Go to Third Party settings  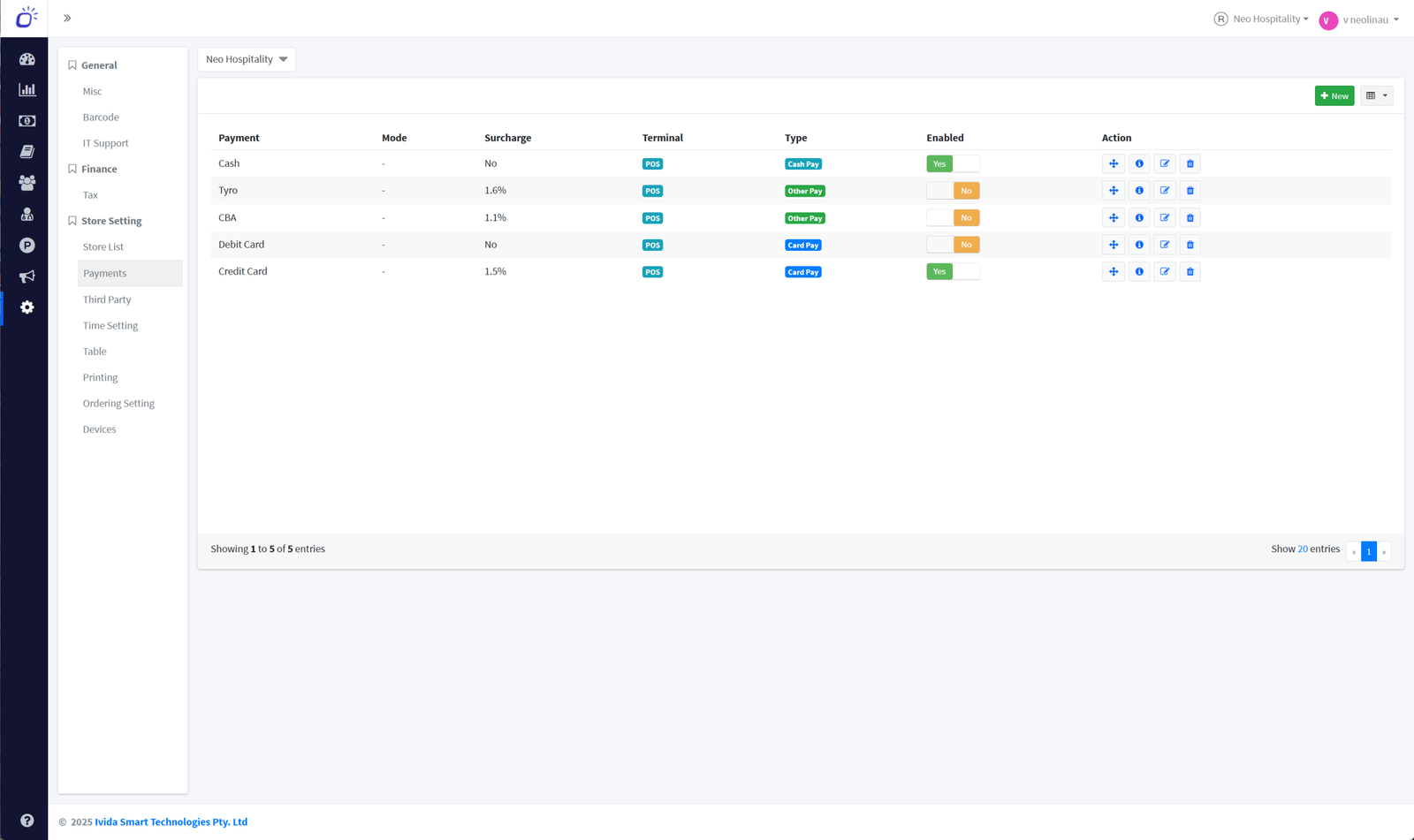point(107,299)
